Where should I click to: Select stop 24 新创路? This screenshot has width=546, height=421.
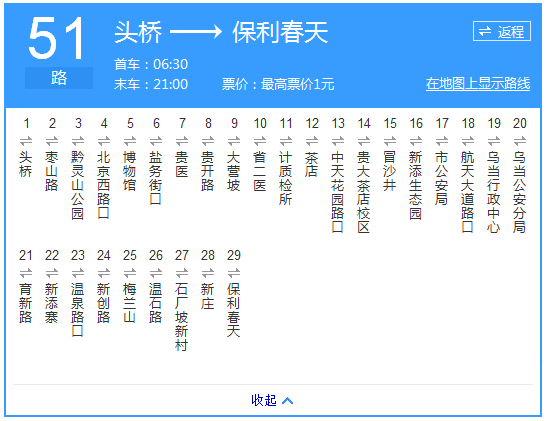click(x=104, y=303)
